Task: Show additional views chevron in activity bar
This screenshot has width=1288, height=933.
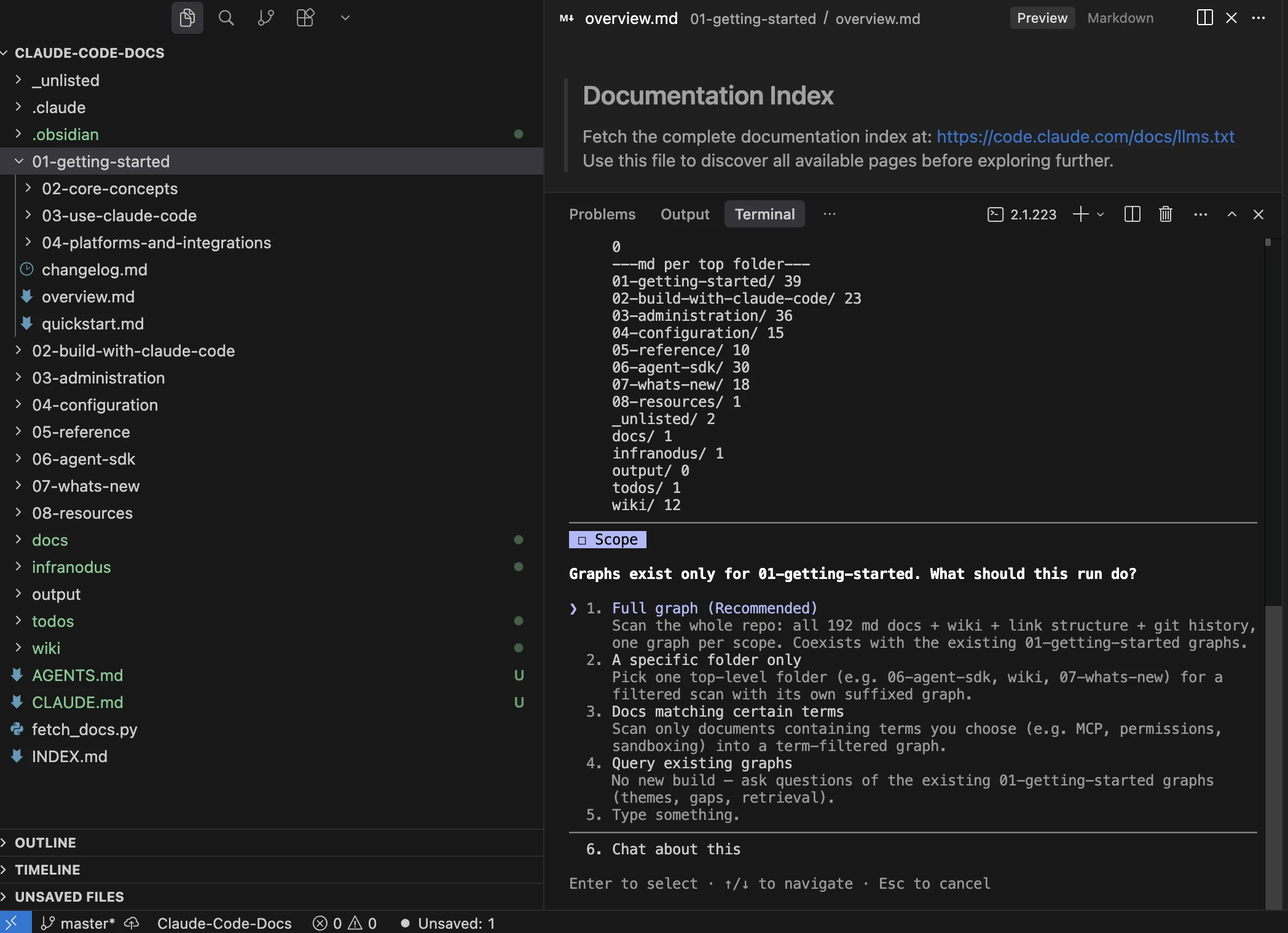Action: (x=345, y=18)
